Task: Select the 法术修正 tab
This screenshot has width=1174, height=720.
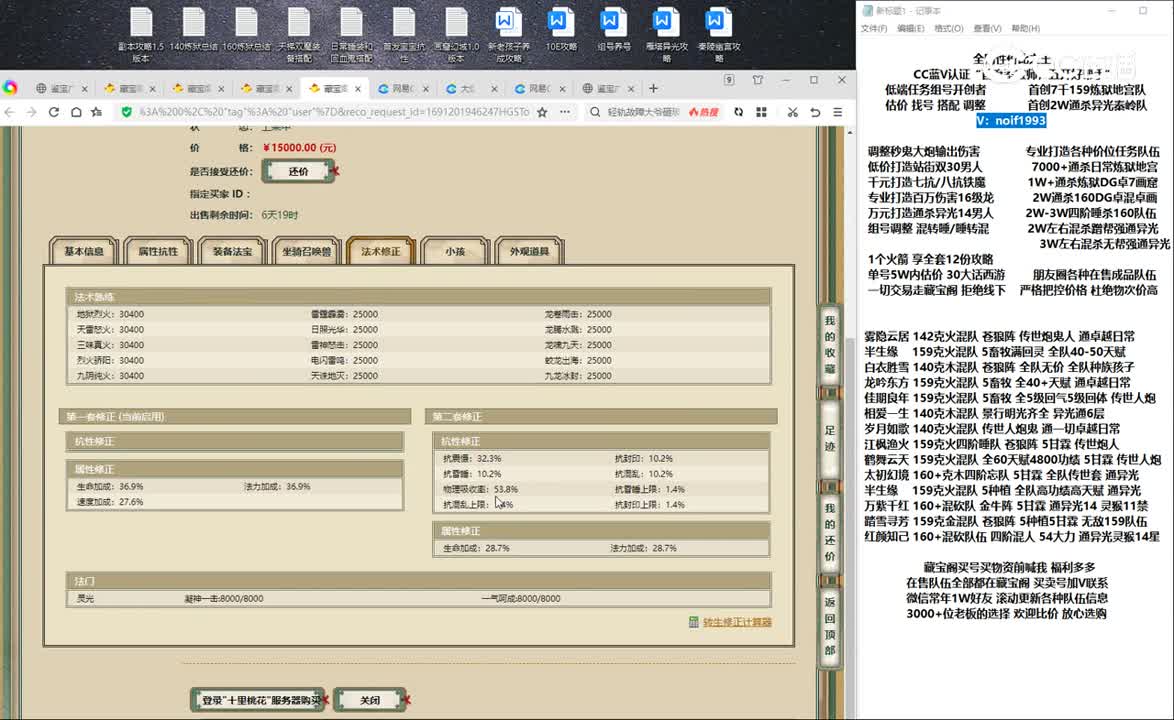Action: click(380, 251)
